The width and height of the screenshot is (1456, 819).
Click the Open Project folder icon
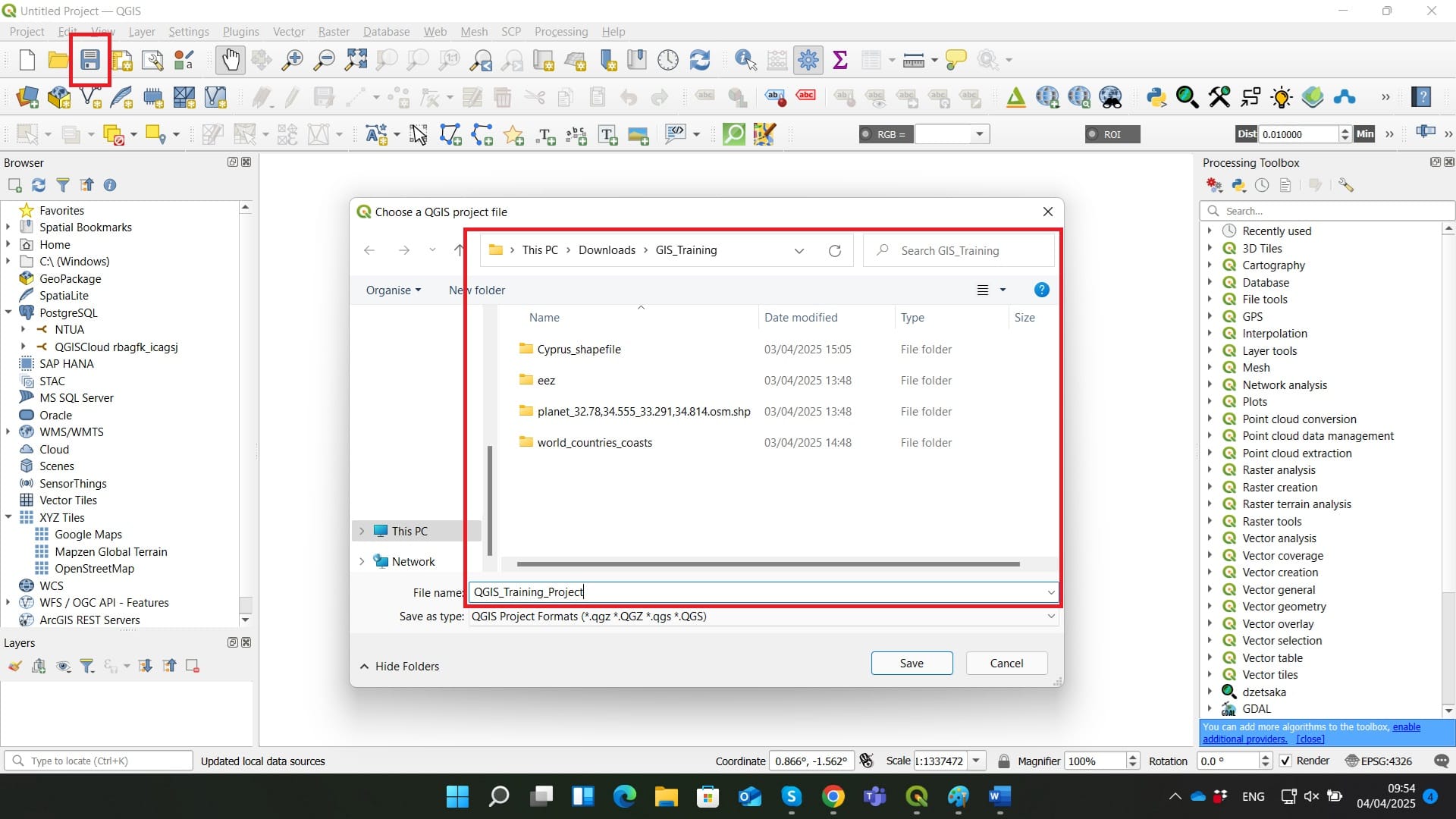pos(58,60)
